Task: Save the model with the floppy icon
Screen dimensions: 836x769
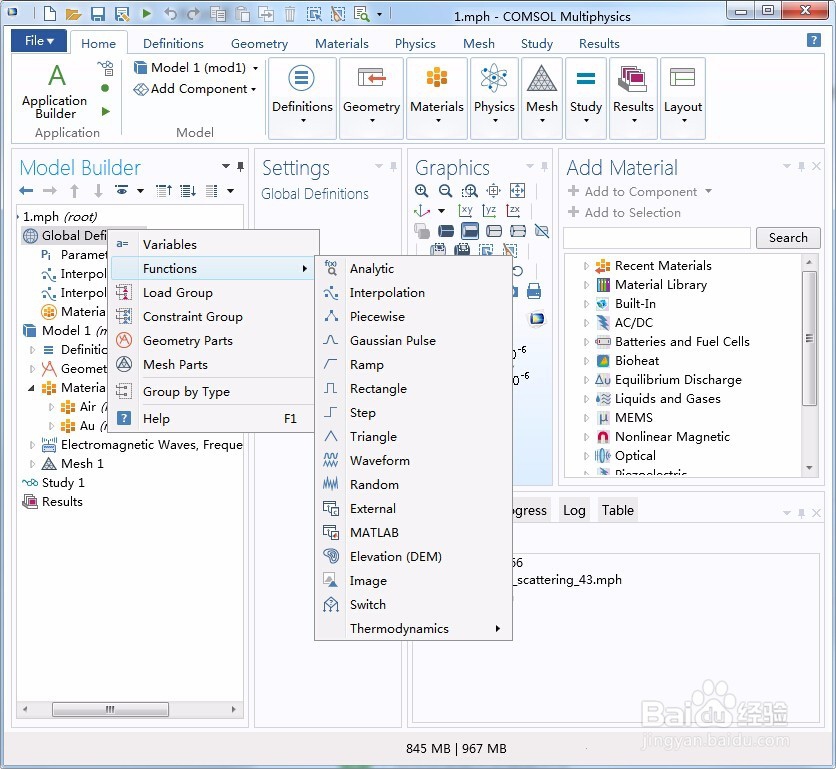Action: [98, 14]
